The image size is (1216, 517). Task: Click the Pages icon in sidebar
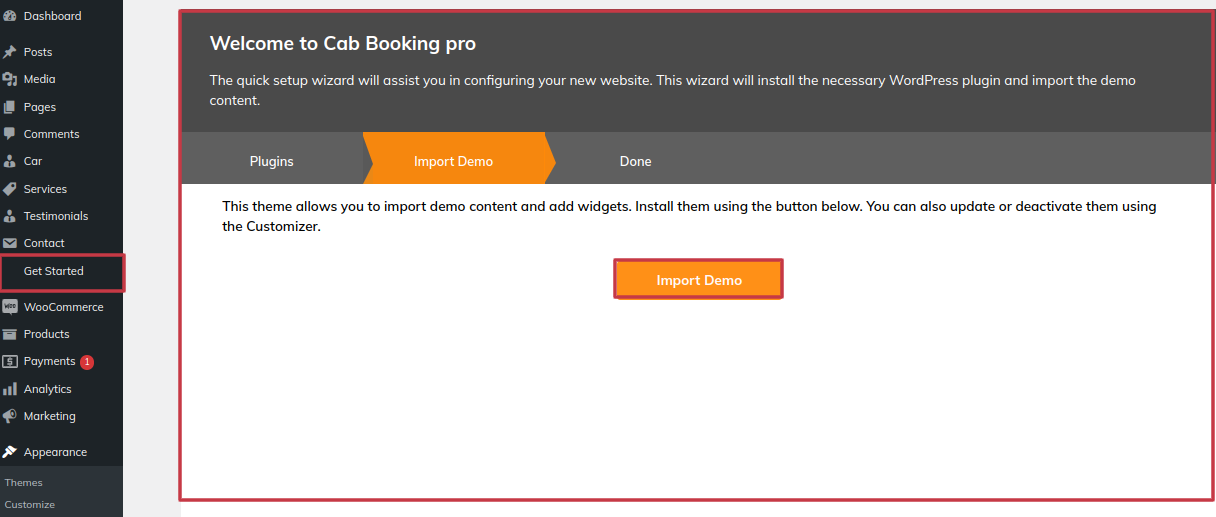pos(10,107)
